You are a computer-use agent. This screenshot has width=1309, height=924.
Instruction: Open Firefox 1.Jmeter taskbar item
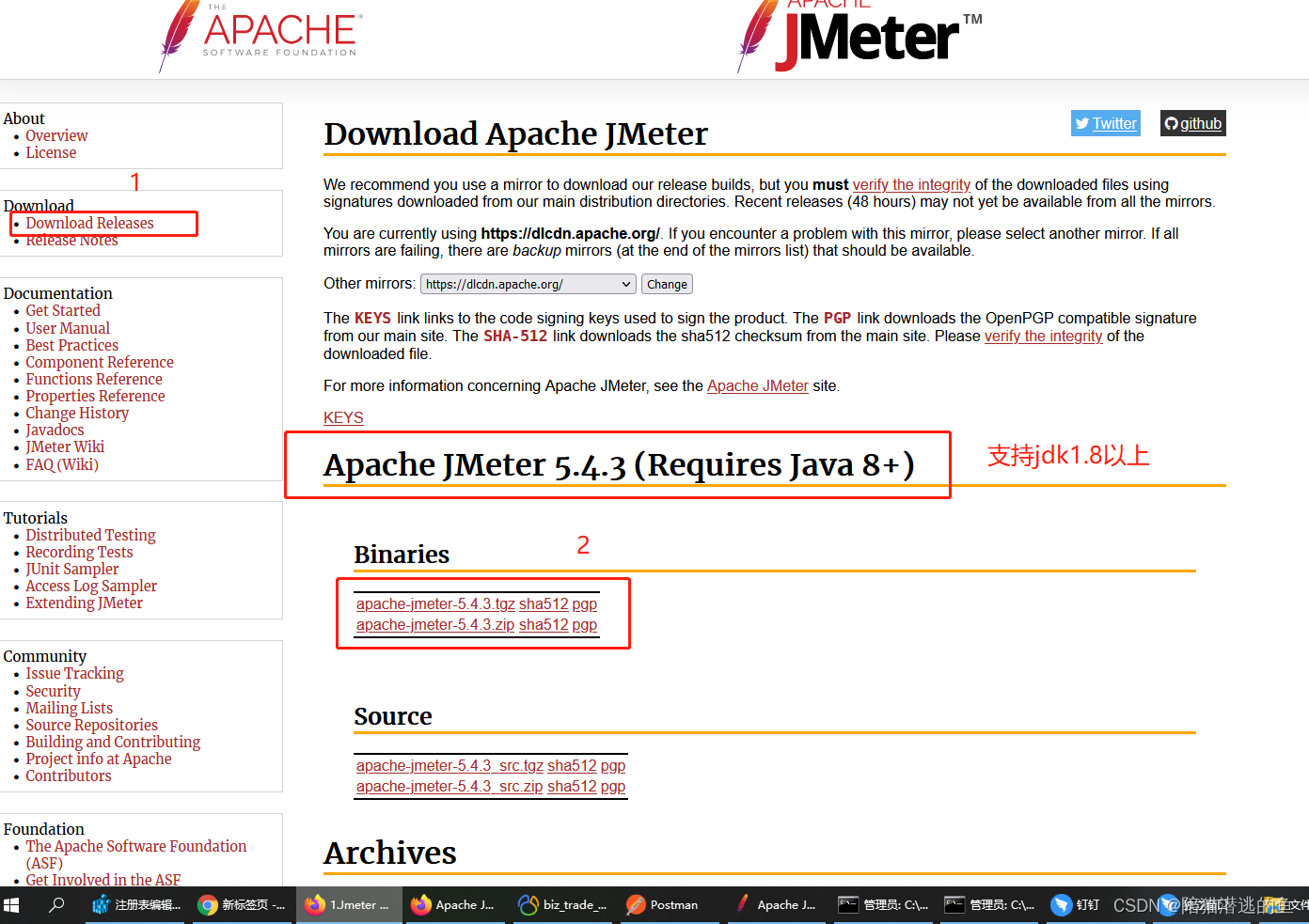pos(347,904)
